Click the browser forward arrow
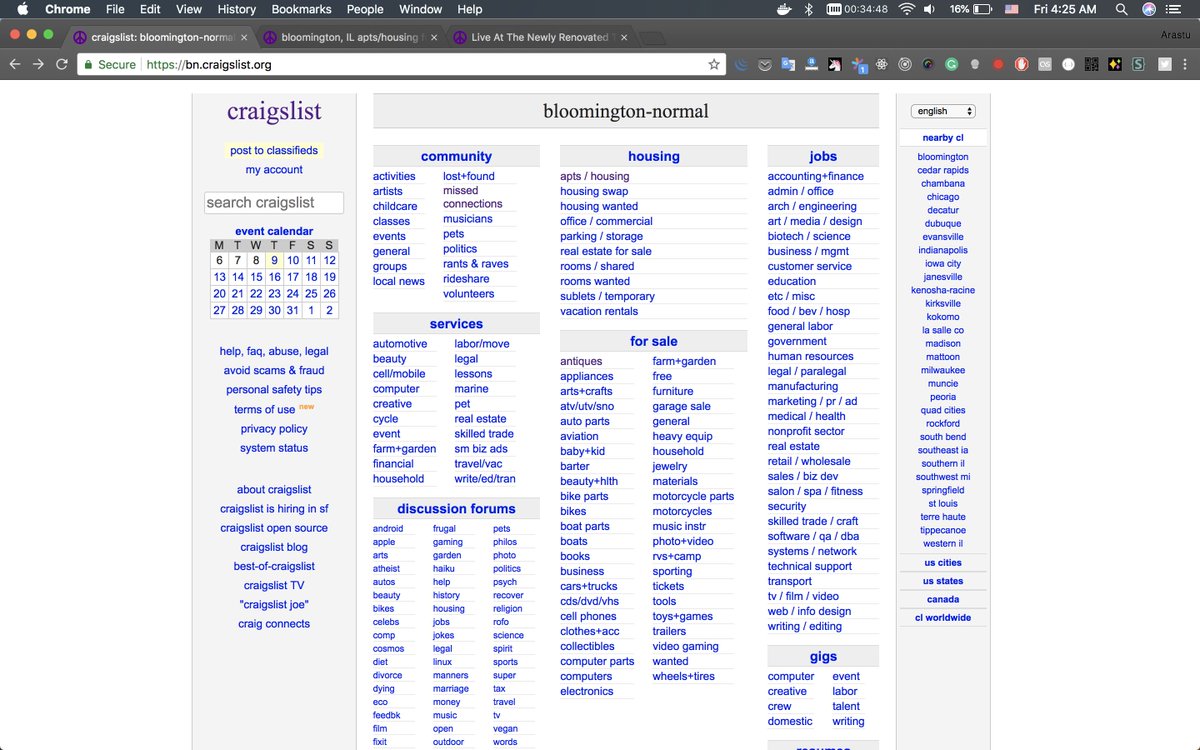Viewport: 1200px width, 750px height. click(38, 64)
